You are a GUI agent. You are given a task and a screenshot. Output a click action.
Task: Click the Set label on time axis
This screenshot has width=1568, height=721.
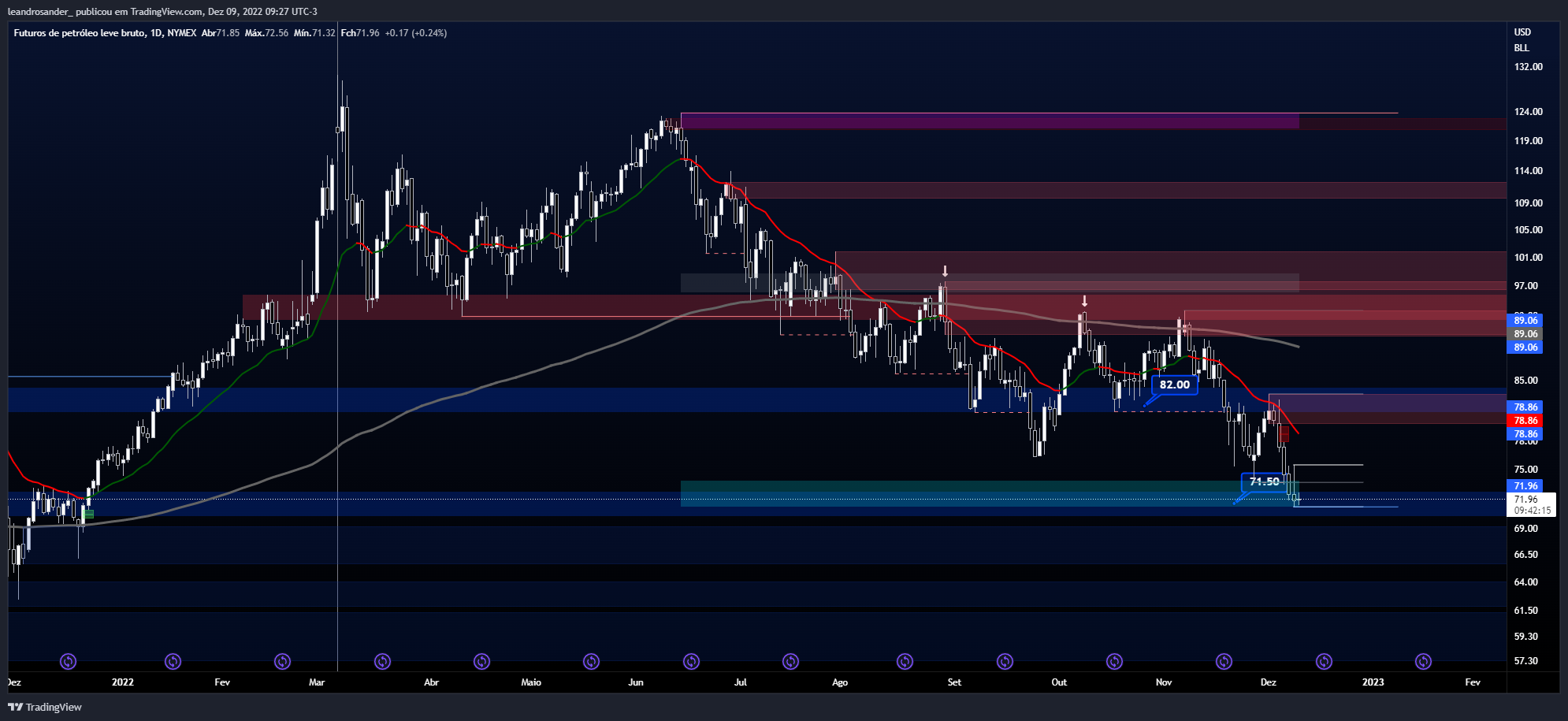(x=954, y=682)
